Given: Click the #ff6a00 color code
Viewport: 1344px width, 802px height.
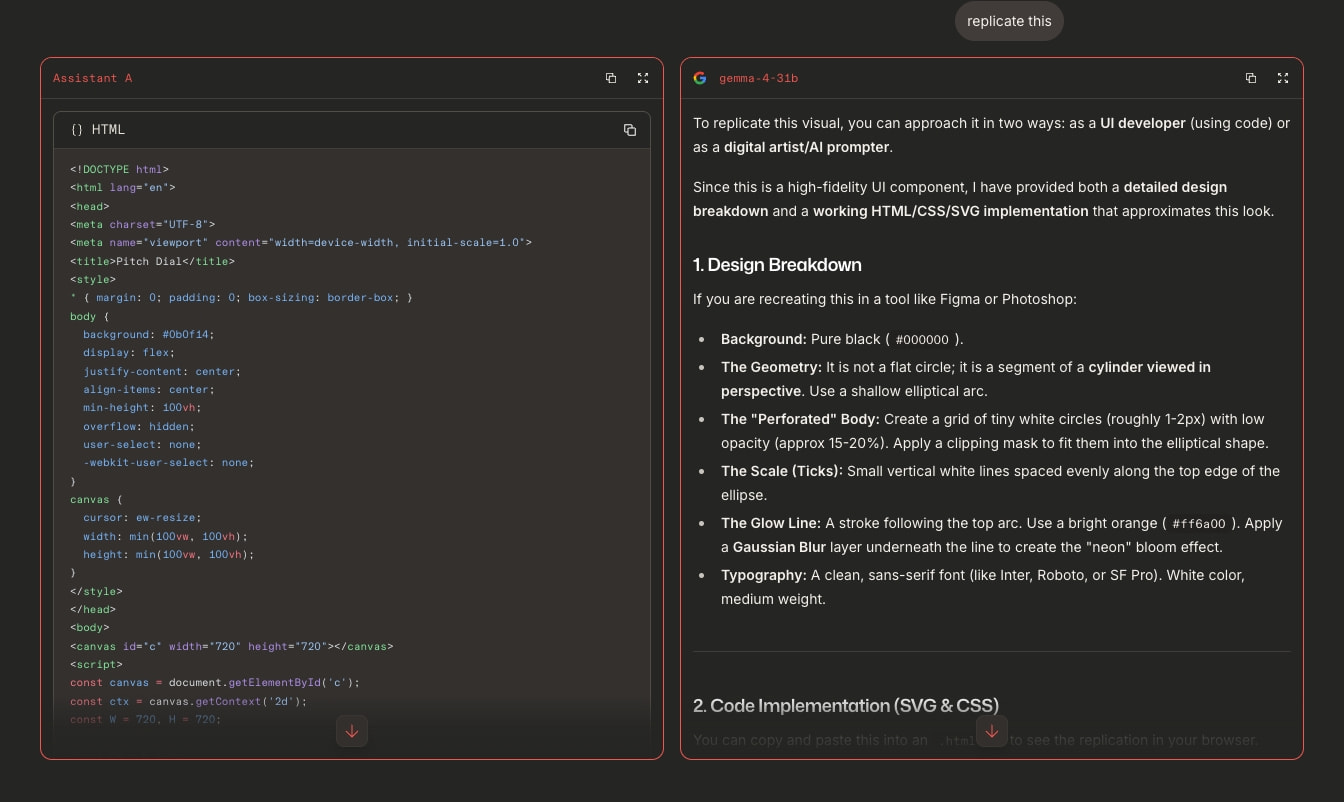Looking at the screenshot, I should pyautogui.click(x=1198, y=524).
